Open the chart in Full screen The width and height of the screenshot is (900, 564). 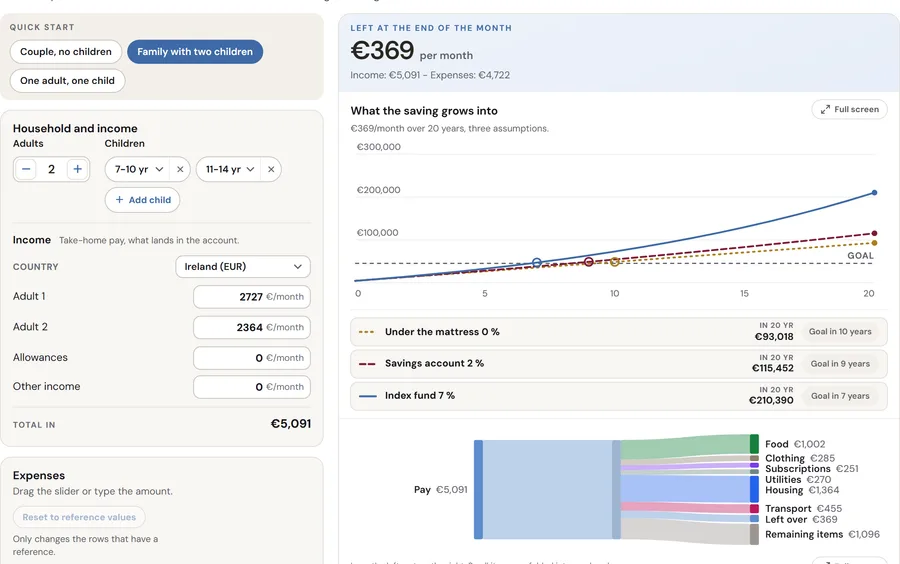(x=849, y=109)
